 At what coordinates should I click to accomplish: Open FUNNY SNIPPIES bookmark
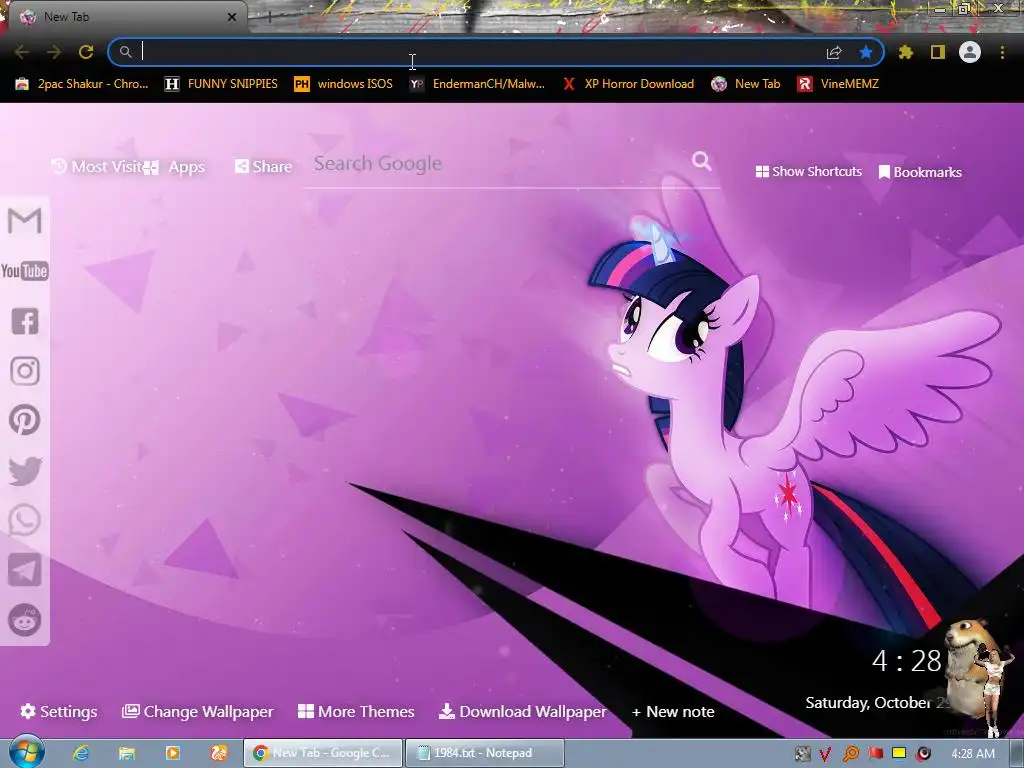click(221, 84)
